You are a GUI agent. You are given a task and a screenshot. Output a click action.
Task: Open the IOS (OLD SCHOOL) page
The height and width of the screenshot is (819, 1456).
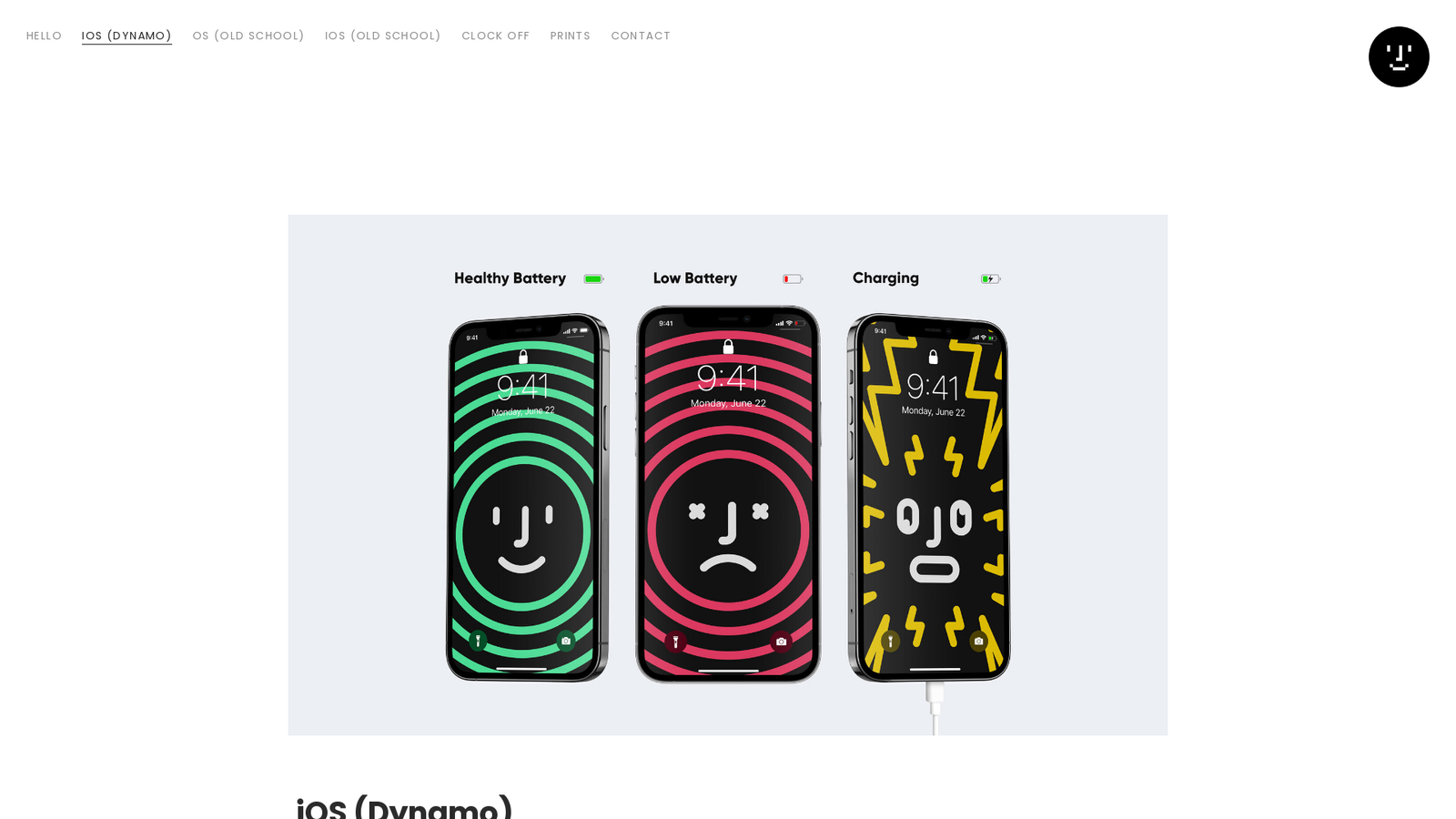coord(383,36)
